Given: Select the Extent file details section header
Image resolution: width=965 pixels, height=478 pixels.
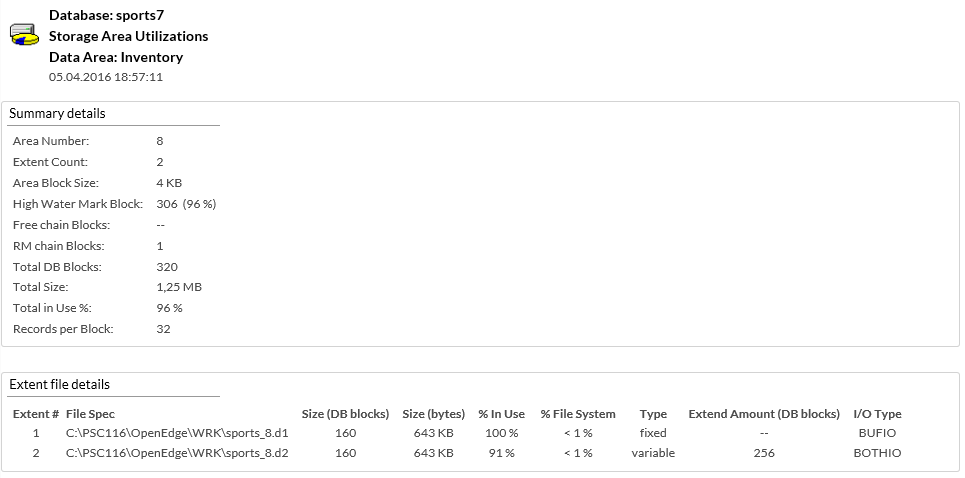Looking at the screenshot, I should point(59,385).
